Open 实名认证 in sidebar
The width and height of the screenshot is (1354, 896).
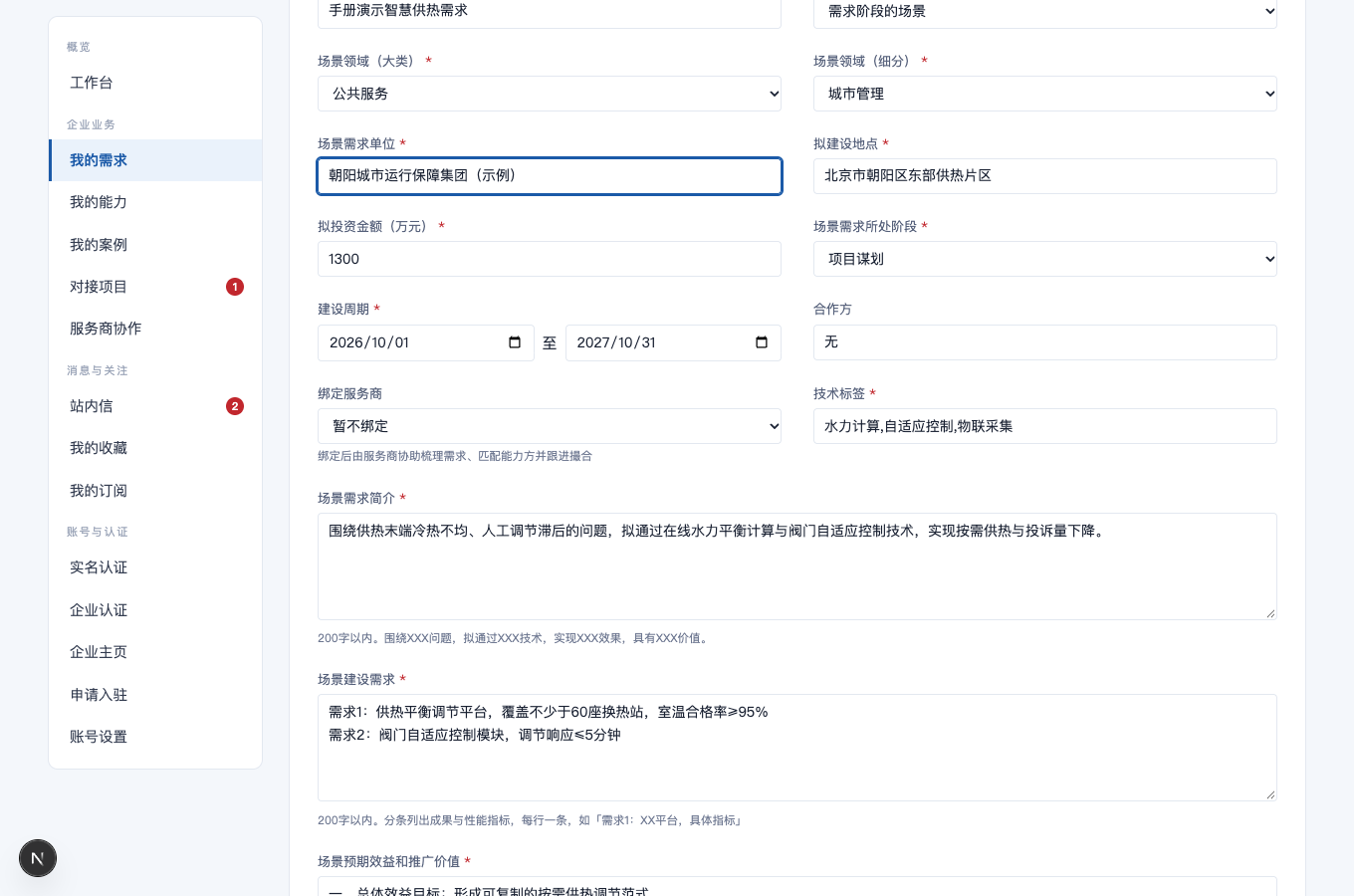coord(155,567)
